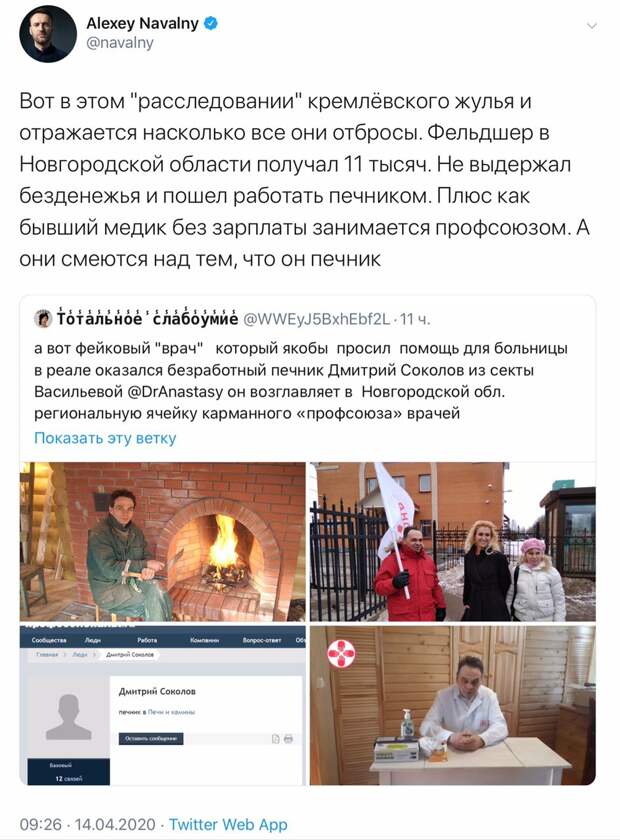Open the photo with the white flag

click(452, 542)
